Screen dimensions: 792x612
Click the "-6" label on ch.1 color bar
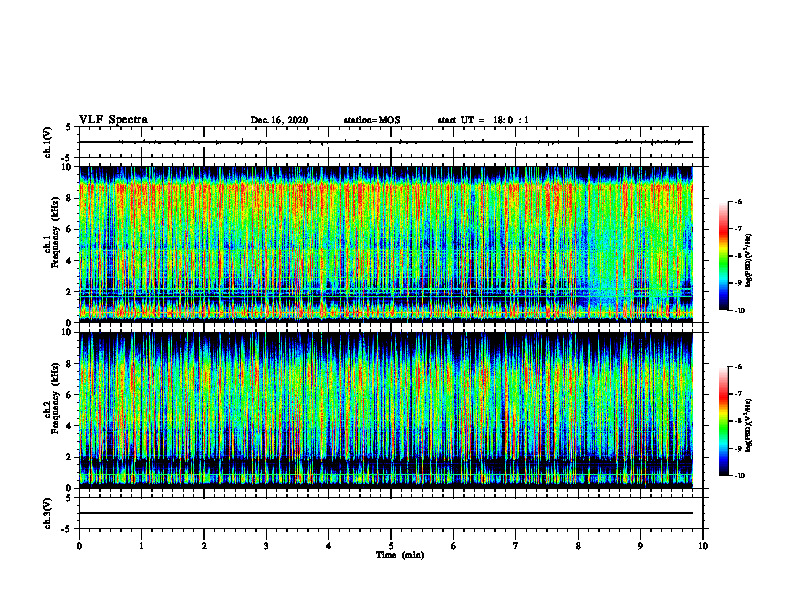pyautogui.click(x=738, y=202)
